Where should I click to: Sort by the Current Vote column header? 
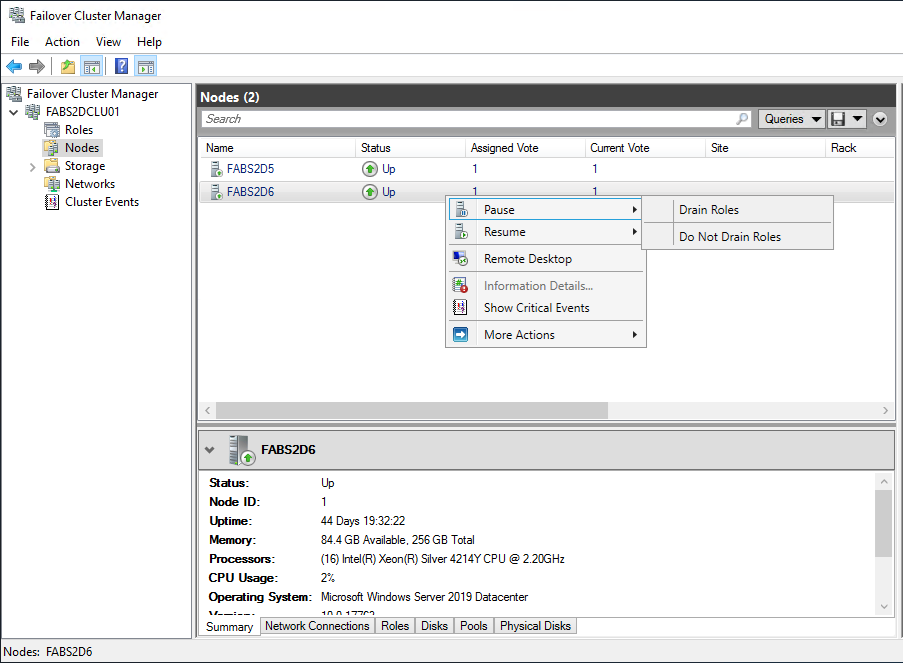[x=645, y=148]
